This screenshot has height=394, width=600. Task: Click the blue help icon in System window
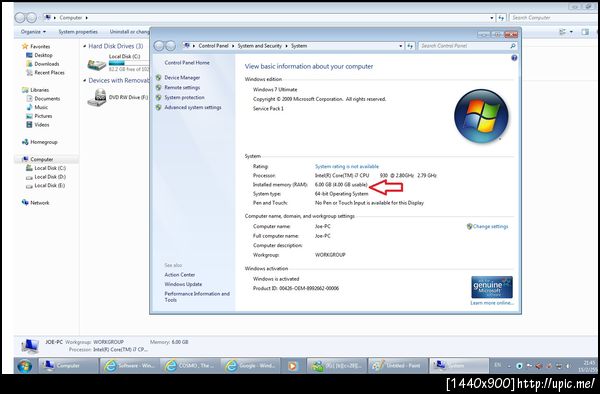pos(514,58)
